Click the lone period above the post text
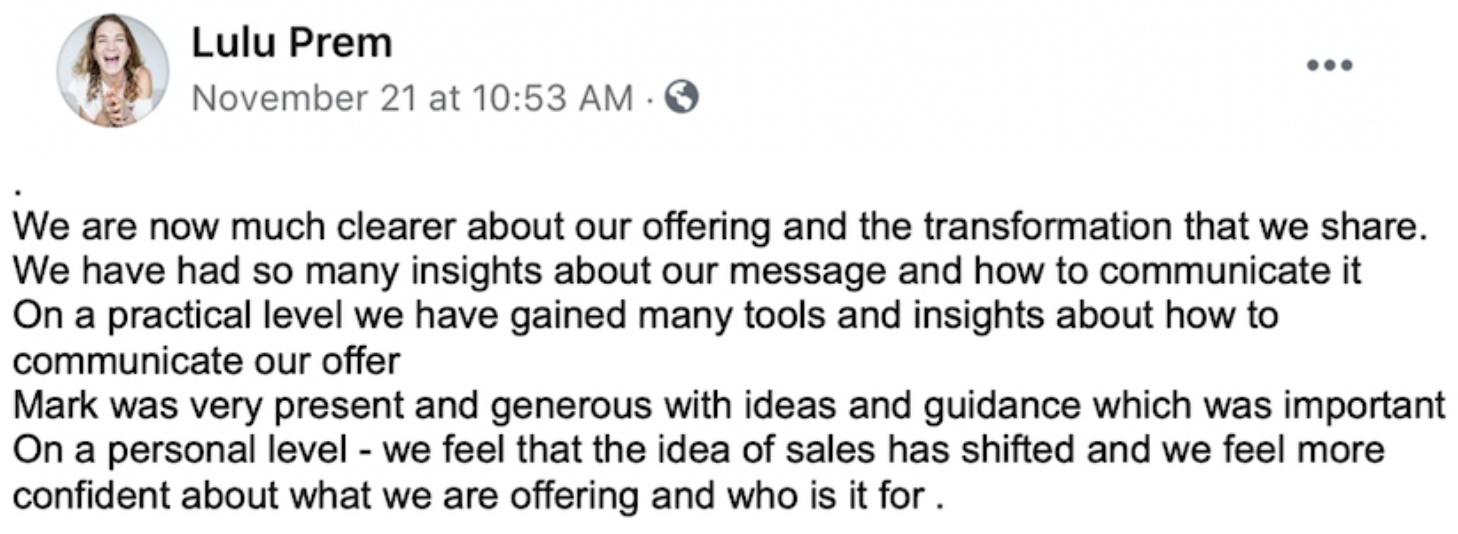The image size is (1458, 534). 18,186
